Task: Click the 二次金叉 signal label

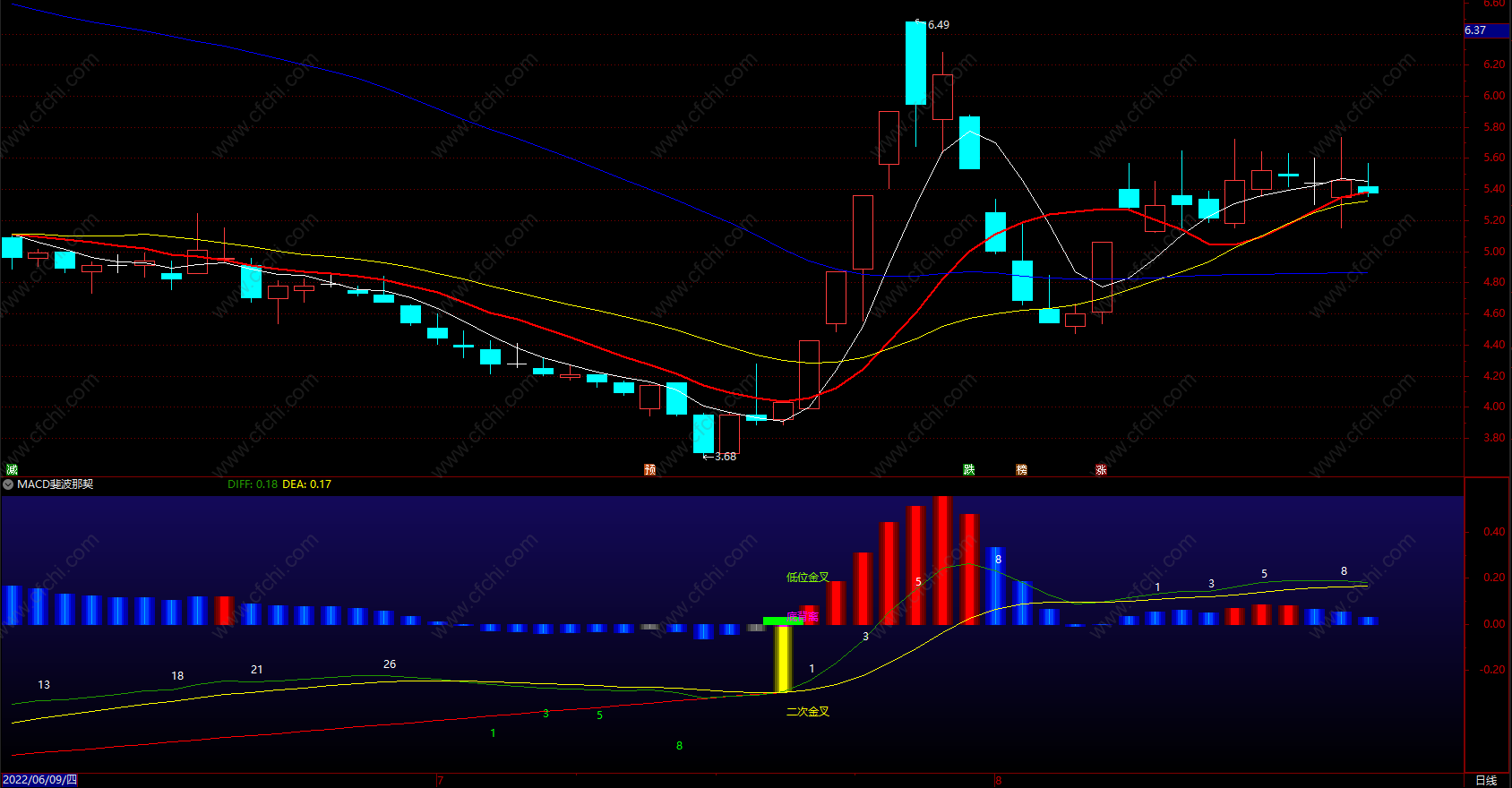Action: point(808,712)
